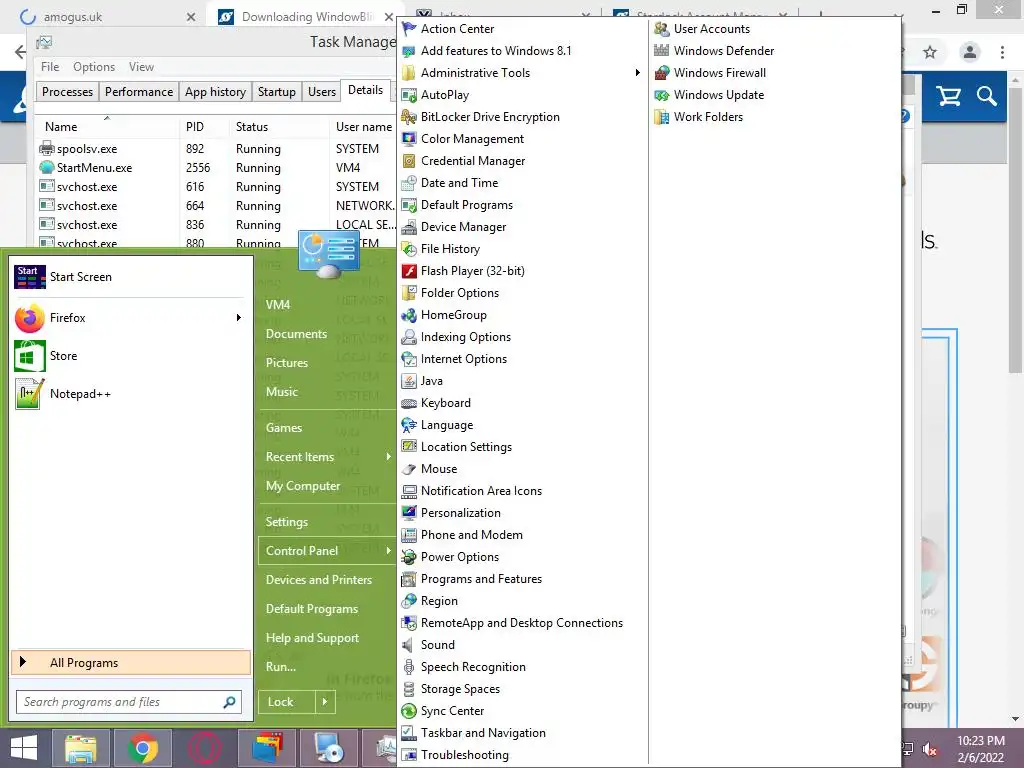Click the Device Manager icon
The width and height of the screenshot is (1024, 768).
coord(409,227)
